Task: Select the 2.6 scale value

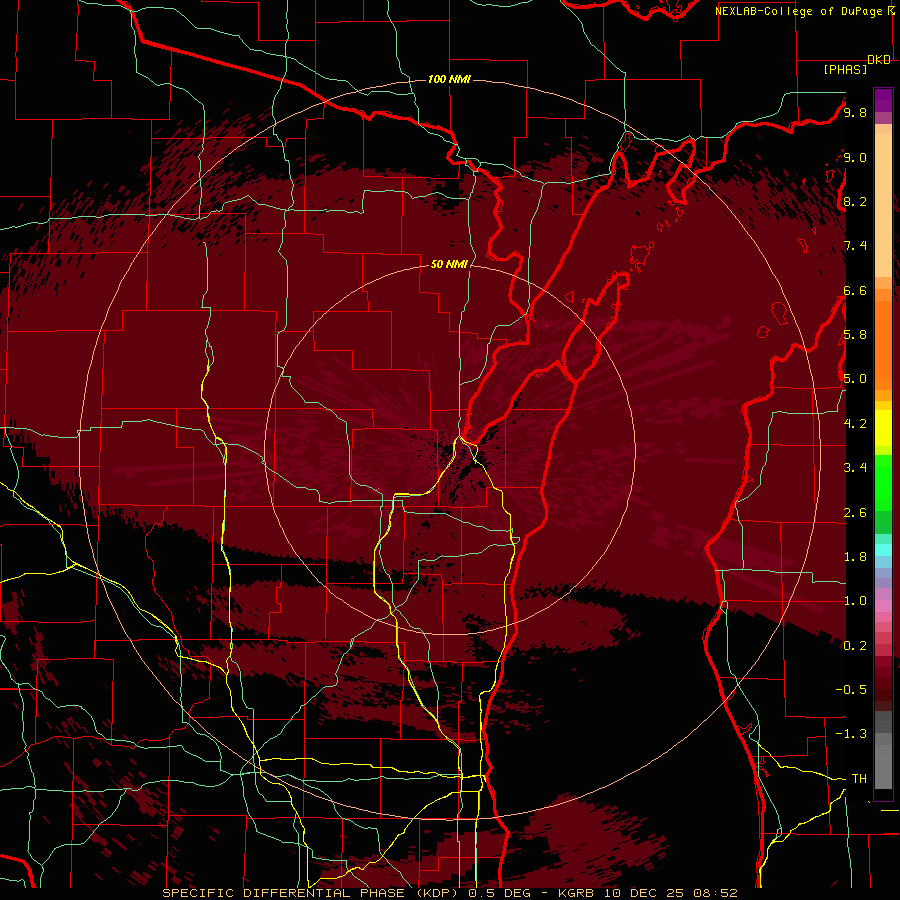Action: (855, 513)
